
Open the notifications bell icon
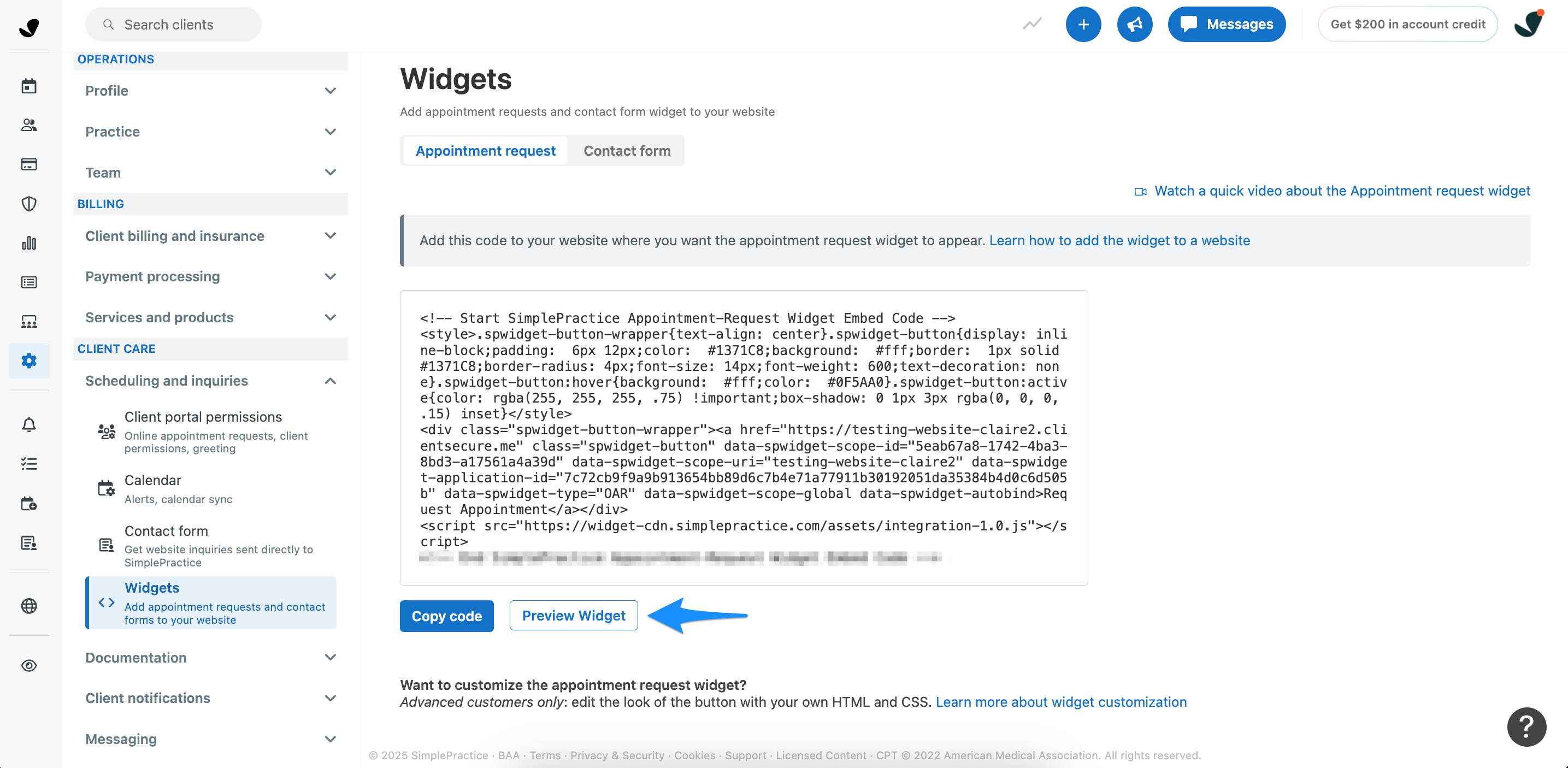point(28,425)
